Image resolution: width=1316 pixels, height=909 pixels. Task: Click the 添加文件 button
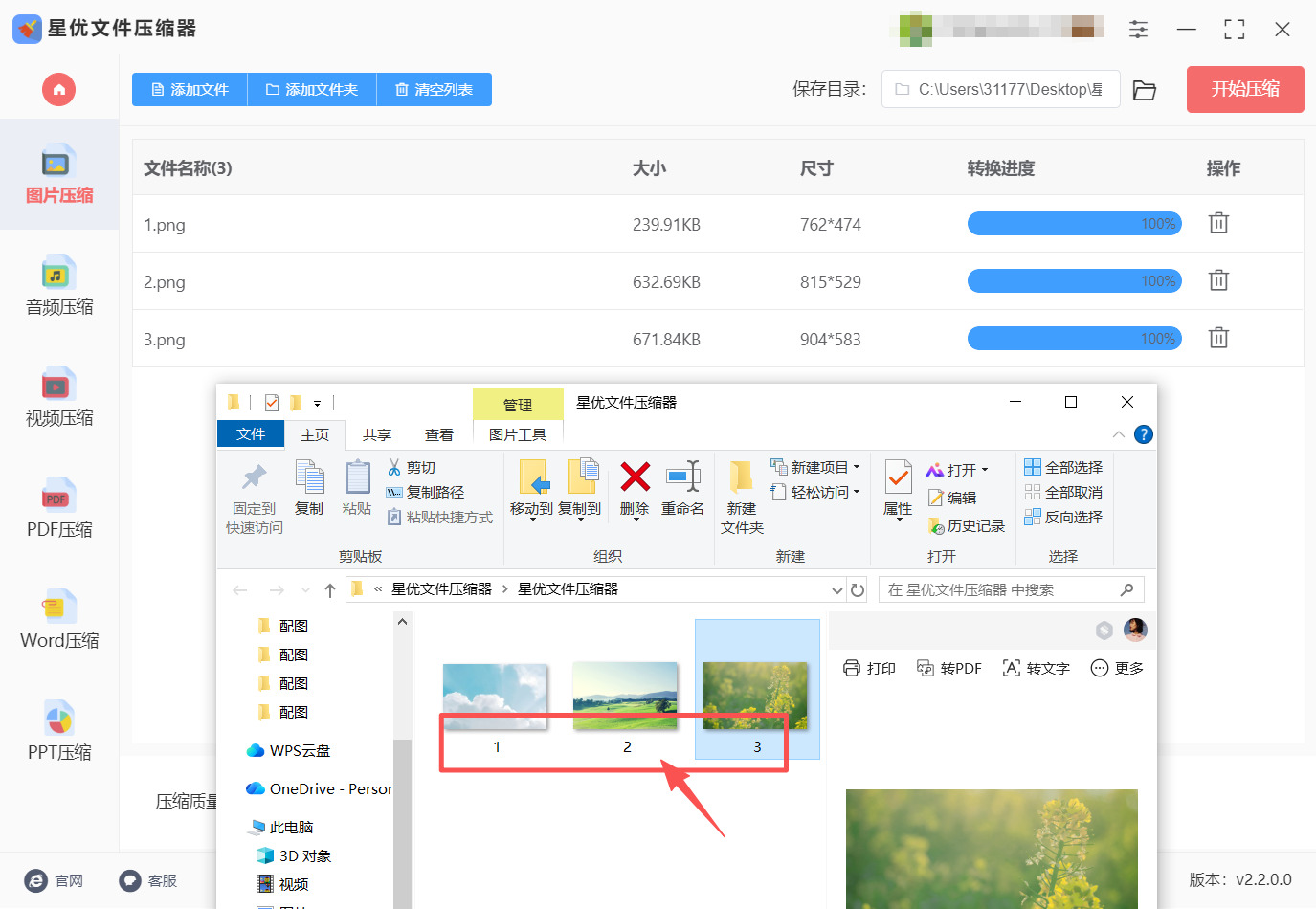tap(190, 90)
